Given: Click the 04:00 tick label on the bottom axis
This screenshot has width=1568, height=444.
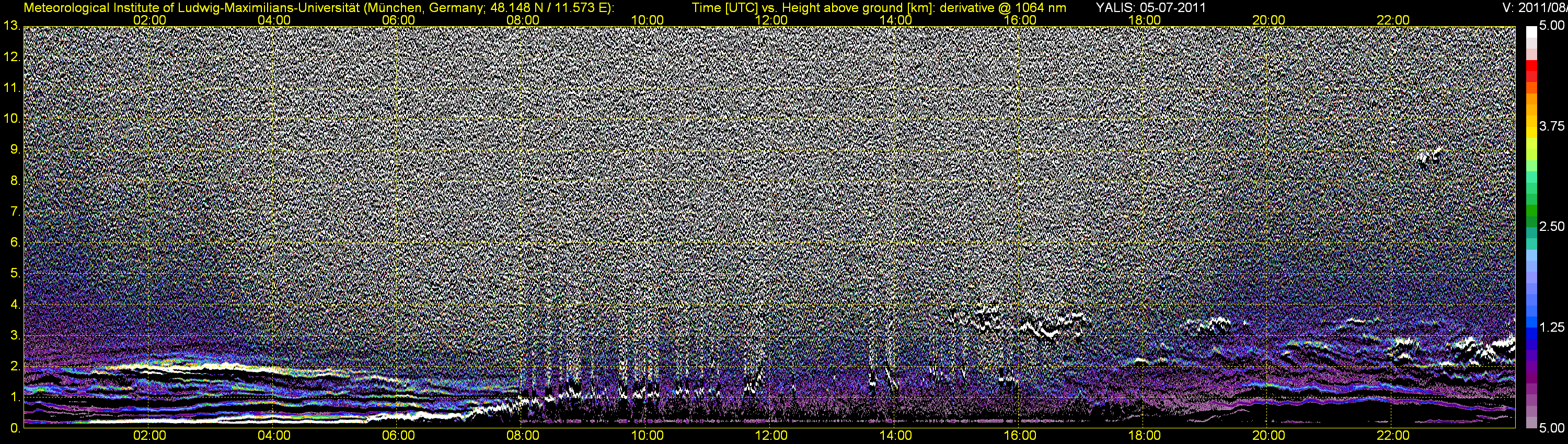Looking at the screenshot, I should [x=274, y=436].
